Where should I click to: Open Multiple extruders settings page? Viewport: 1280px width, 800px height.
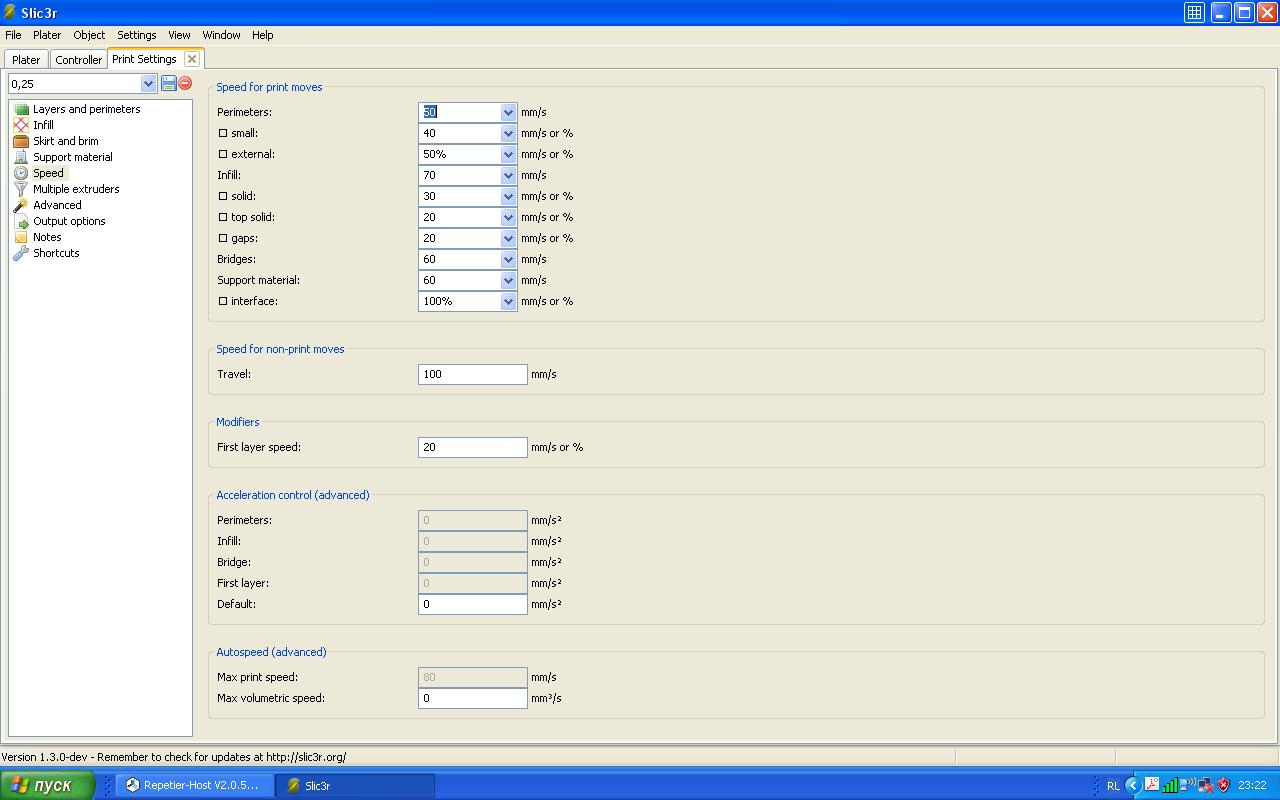75,189
